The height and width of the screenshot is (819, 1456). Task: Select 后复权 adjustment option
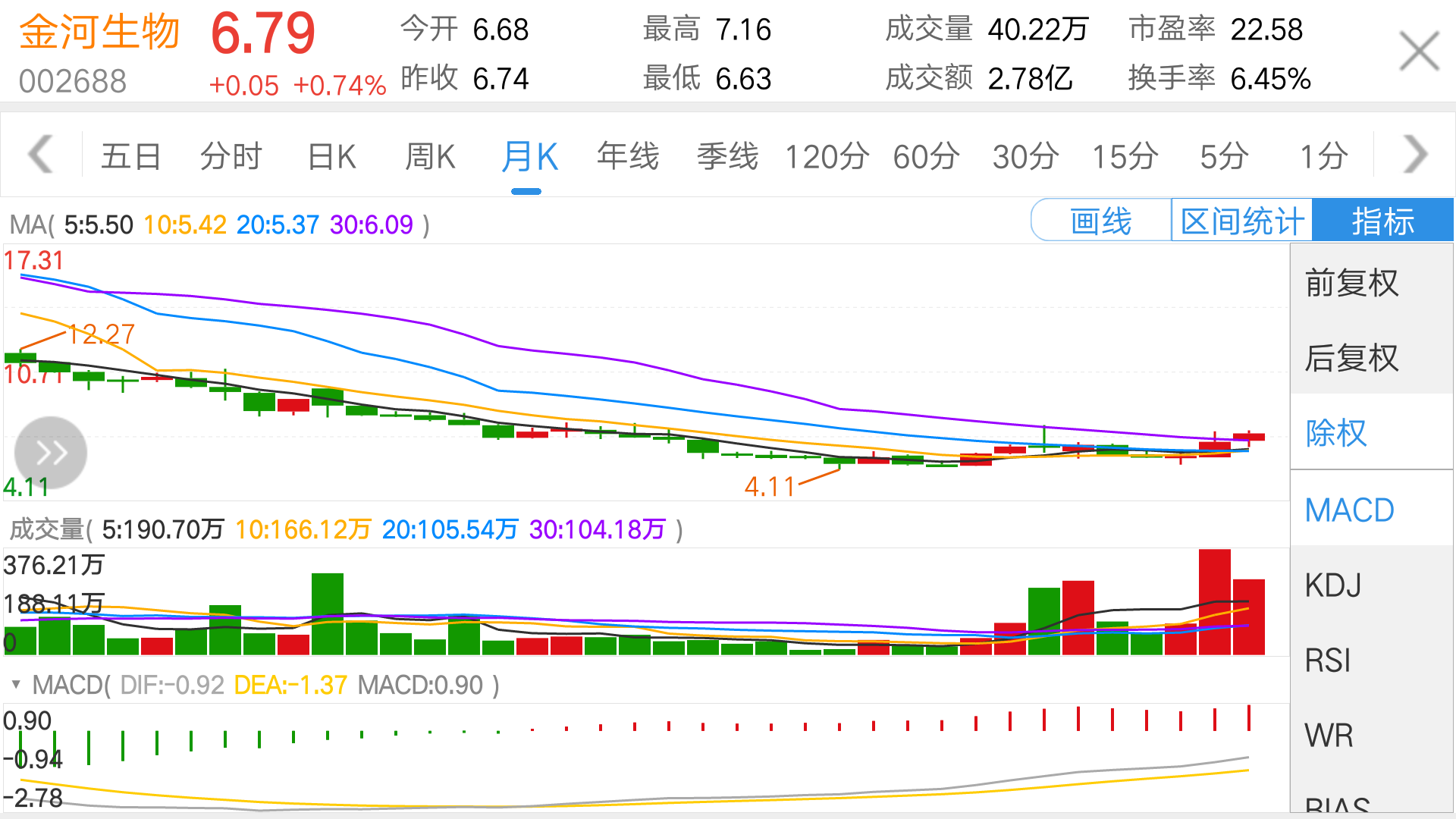point(1372,357)
